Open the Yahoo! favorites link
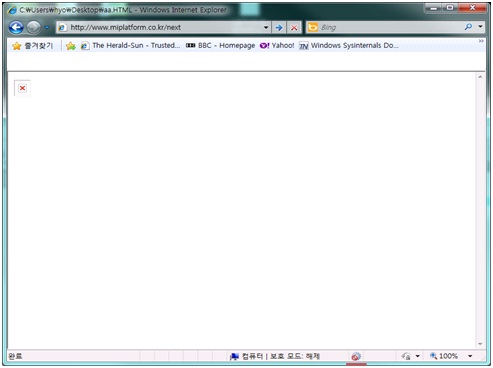This screenshot has height=368, width=493. 277,46
